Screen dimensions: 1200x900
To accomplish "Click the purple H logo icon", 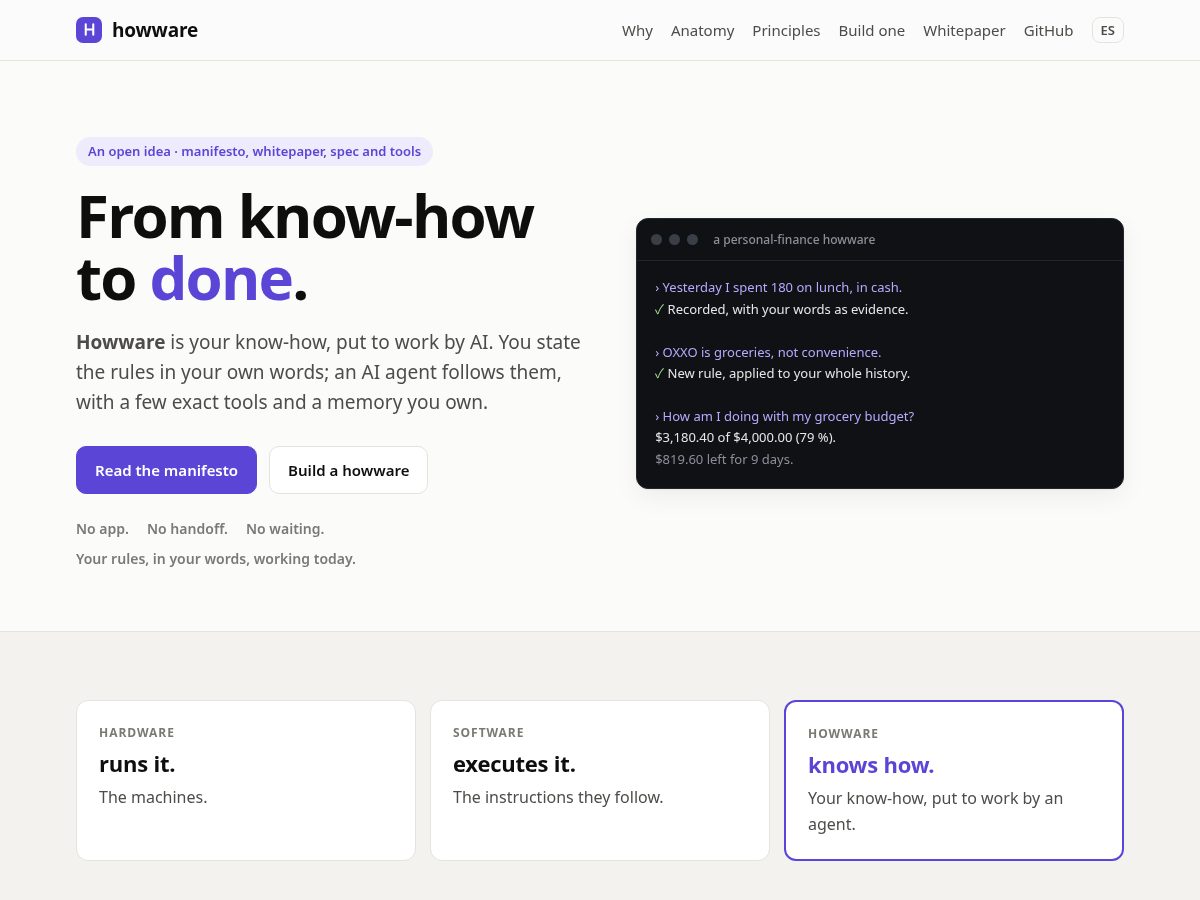I will coord(89,30).
